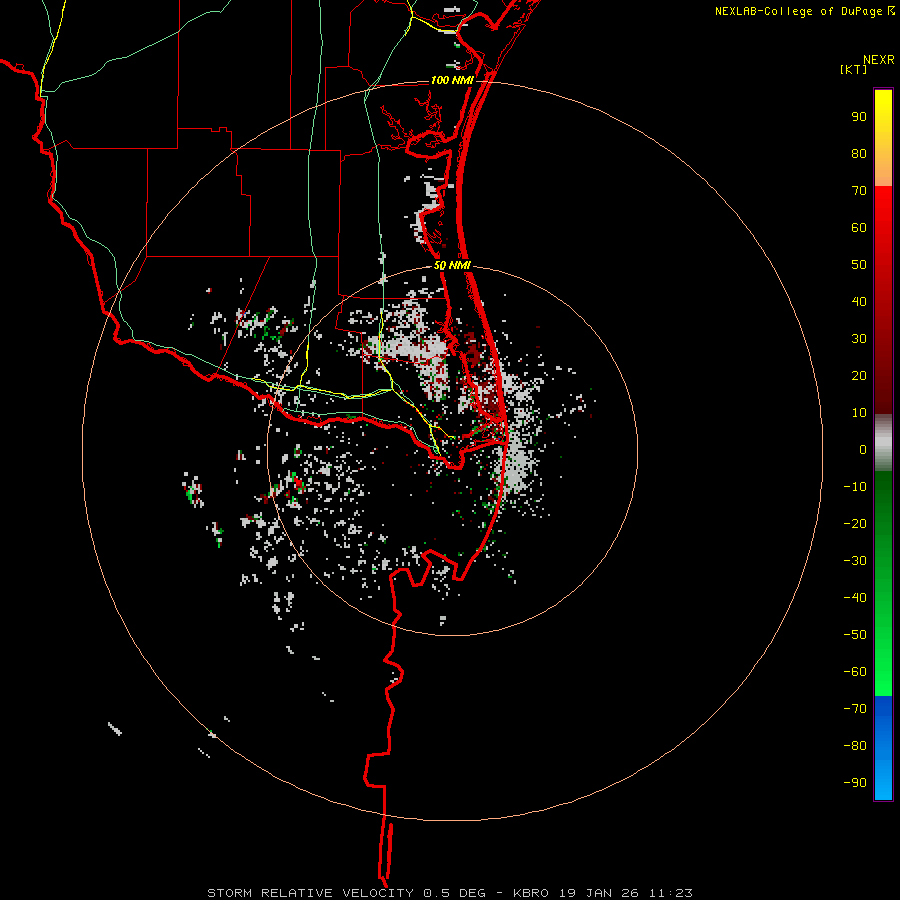The width and height of the screenshot is (900, 900).
Task: Click the [KT] units label
Action: coord(853,69)
